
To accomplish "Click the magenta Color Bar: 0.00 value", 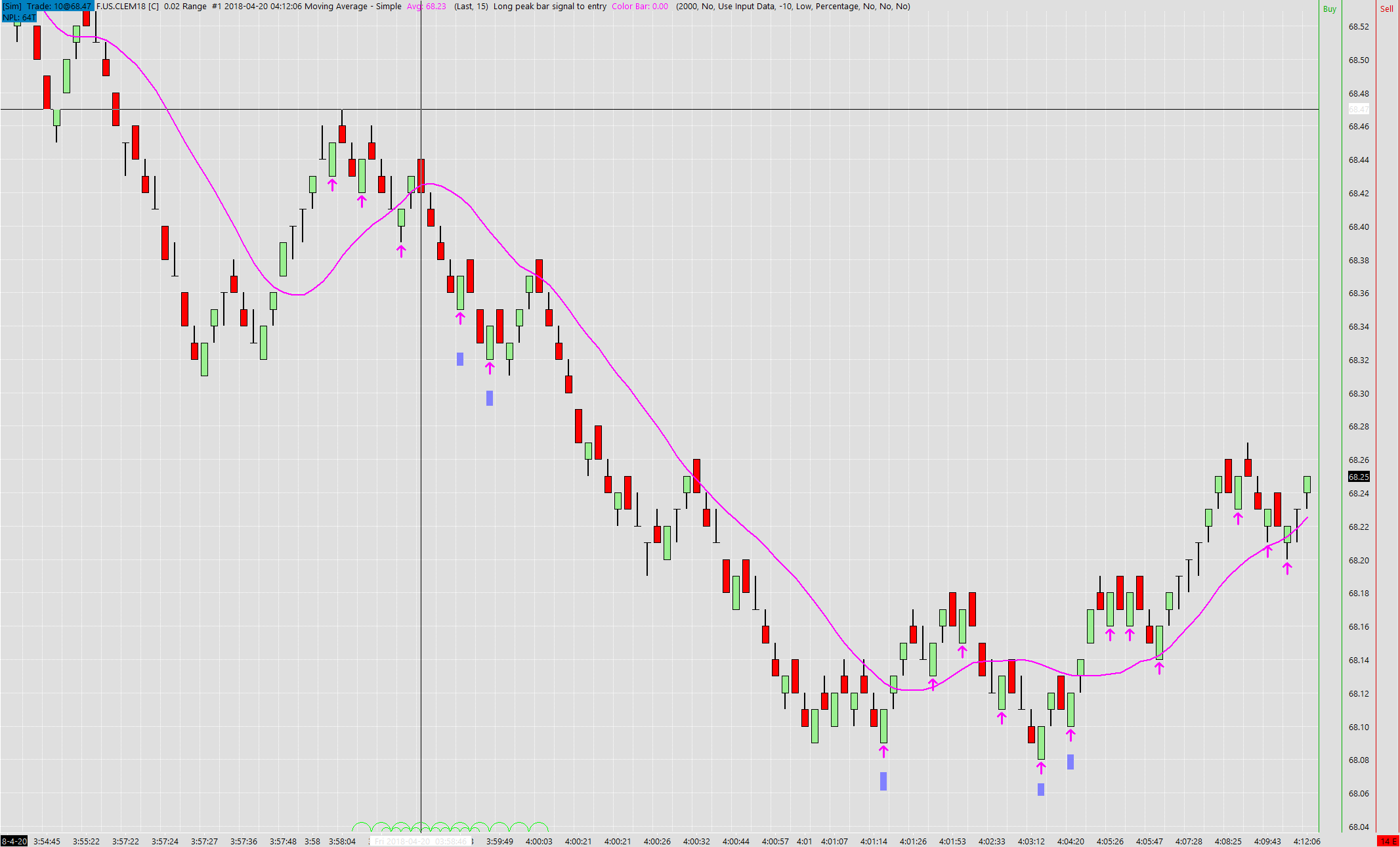I will pos(639,6).
